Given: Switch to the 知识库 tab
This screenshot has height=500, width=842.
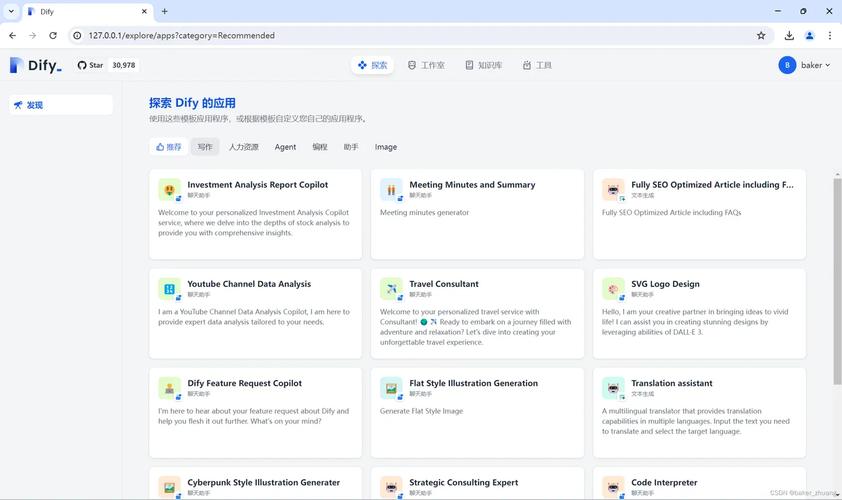Looking at the screenshot, I should pos(484,65).
